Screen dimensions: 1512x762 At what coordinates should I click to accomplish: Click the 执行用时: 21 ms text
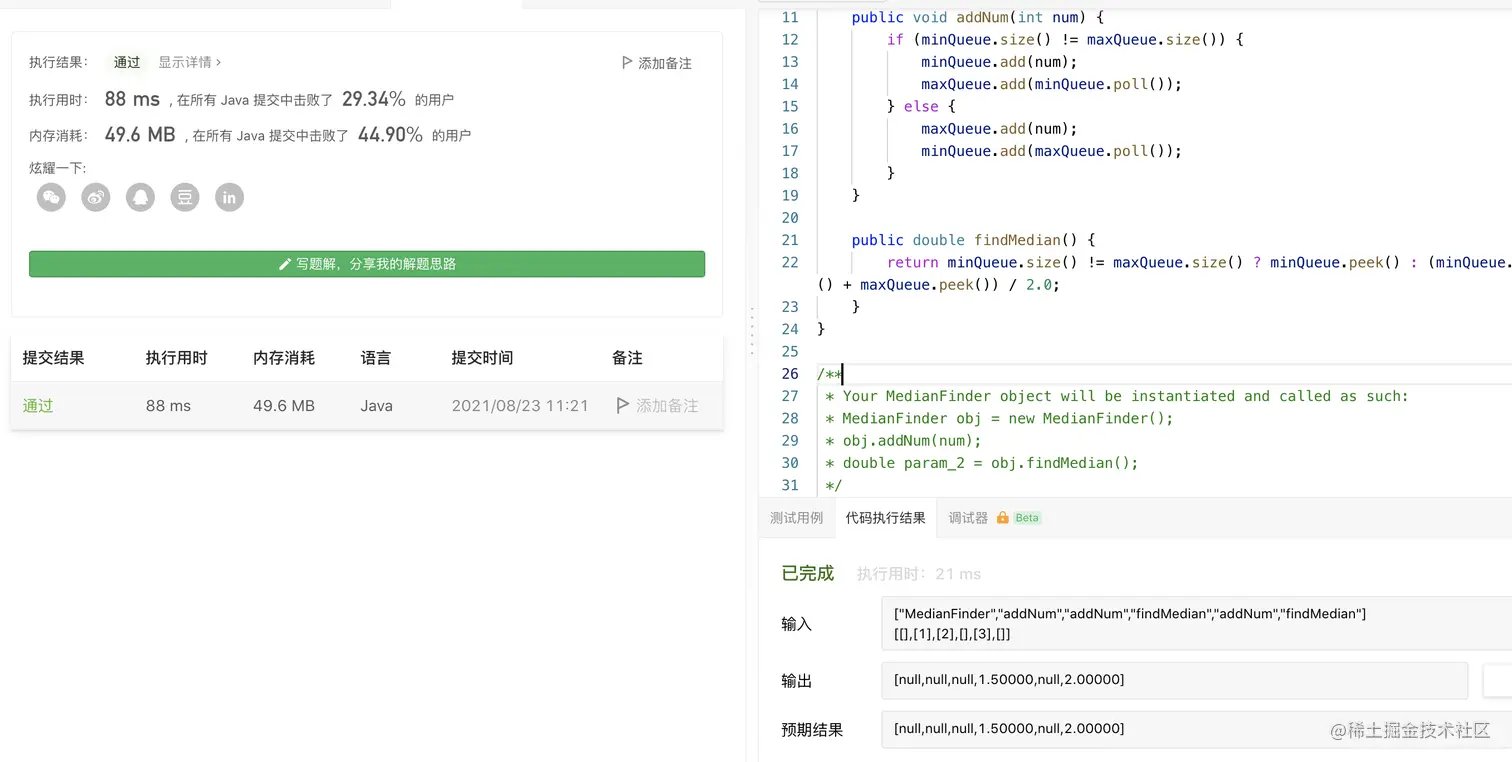point(919,574)
